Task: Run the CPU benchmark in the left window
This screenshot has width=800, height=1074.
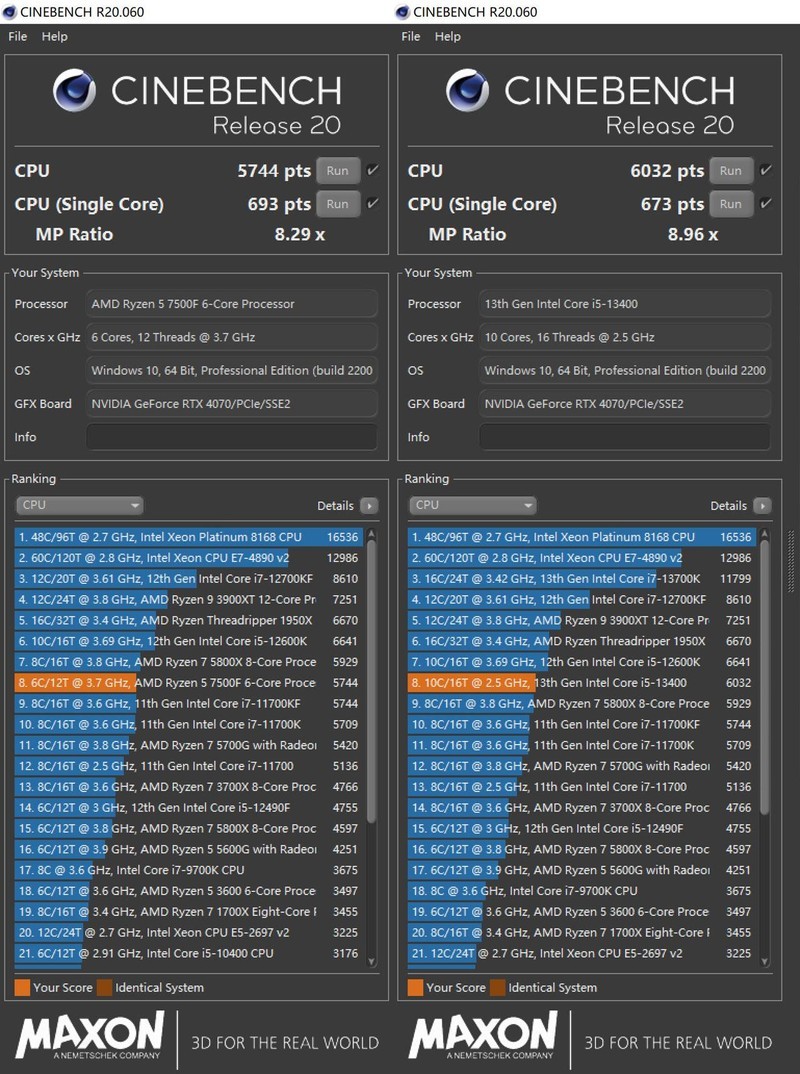Action: pyautogui.click(x=337, y=170)
